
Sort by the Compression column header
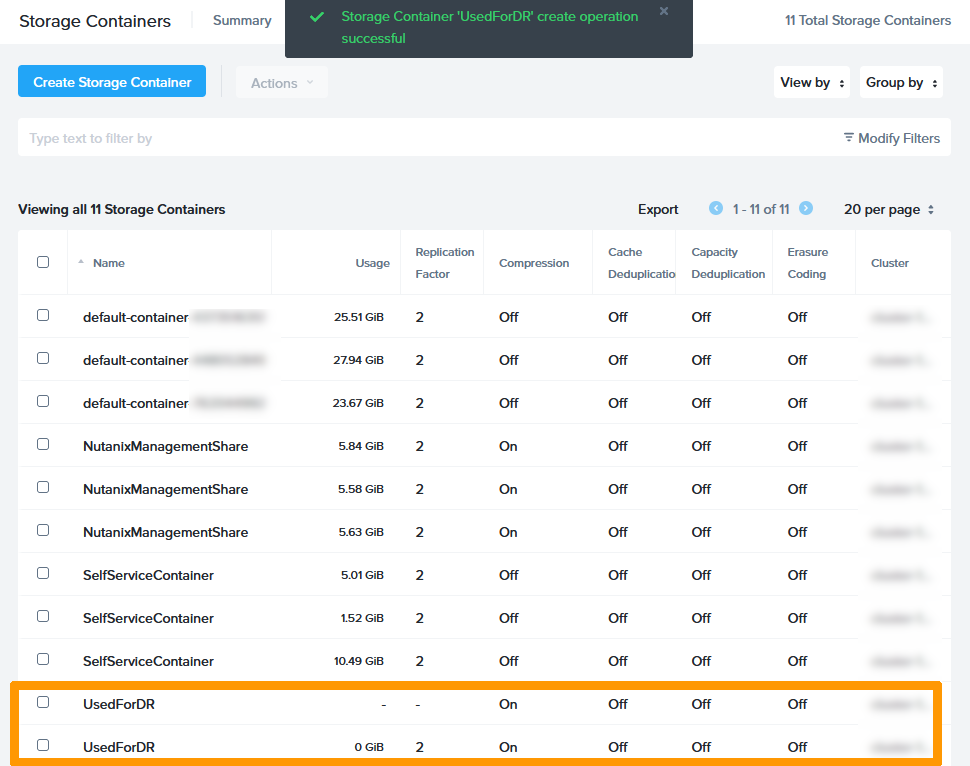click(534, 263)
